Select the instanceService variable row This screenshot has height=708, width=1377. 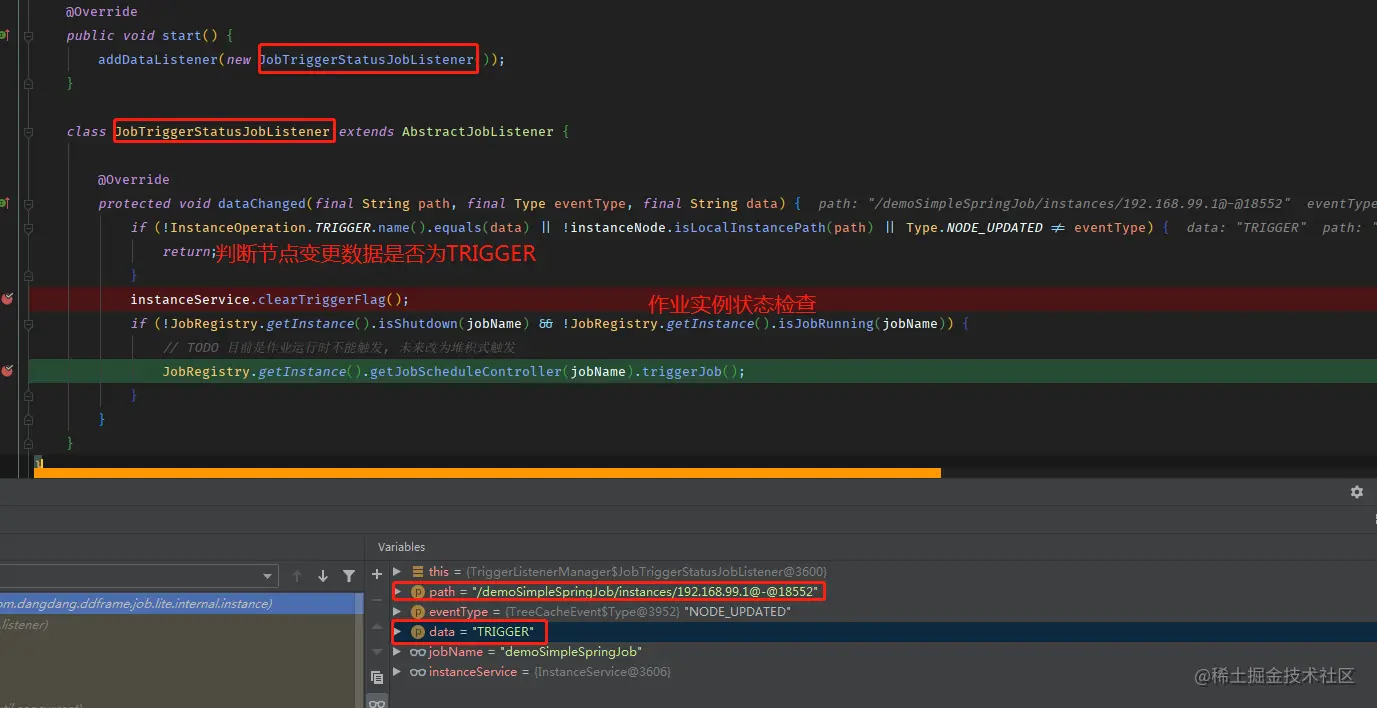click(884, 672)
